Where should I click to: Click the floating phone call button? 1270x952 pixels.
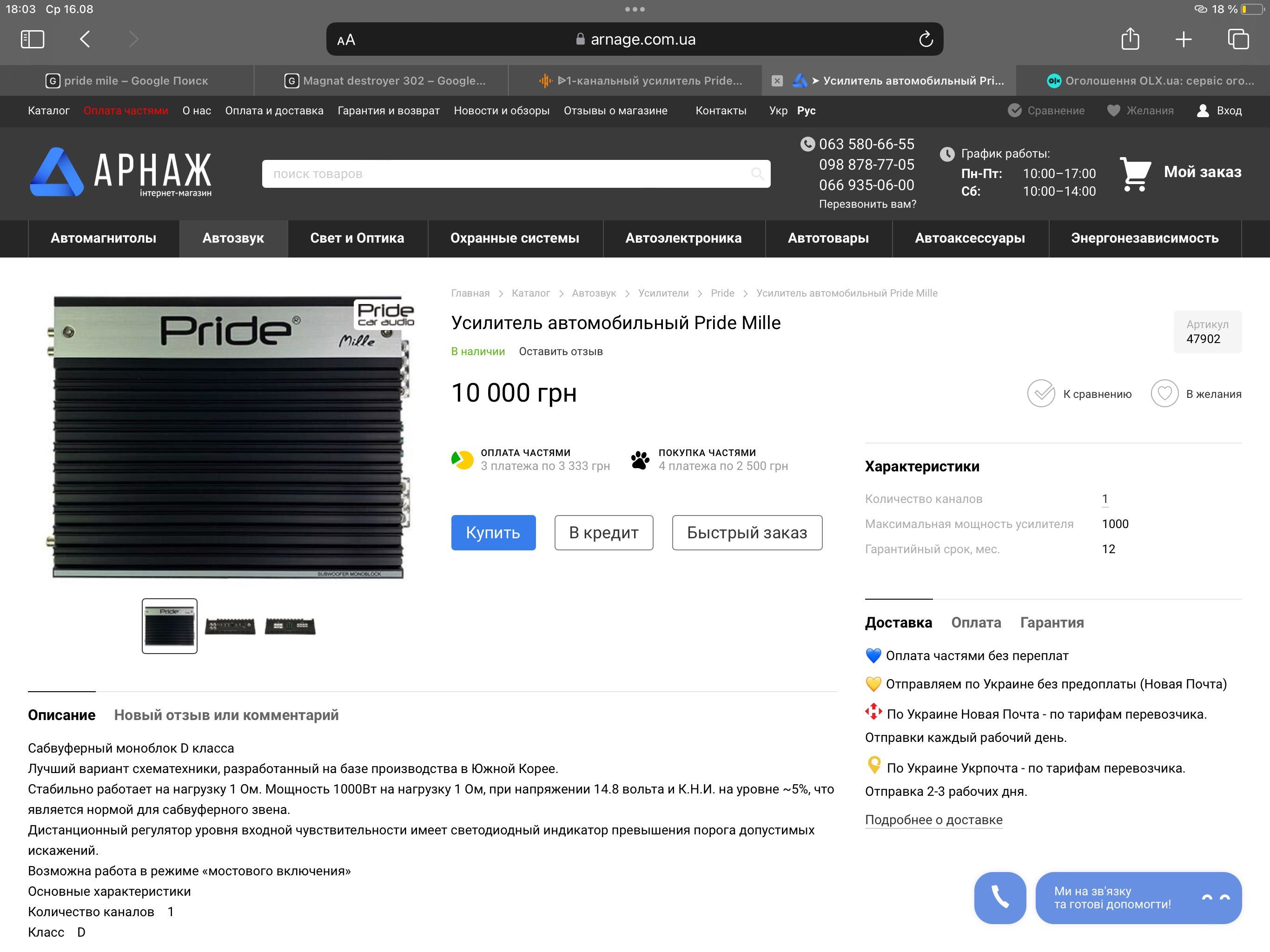999,898
